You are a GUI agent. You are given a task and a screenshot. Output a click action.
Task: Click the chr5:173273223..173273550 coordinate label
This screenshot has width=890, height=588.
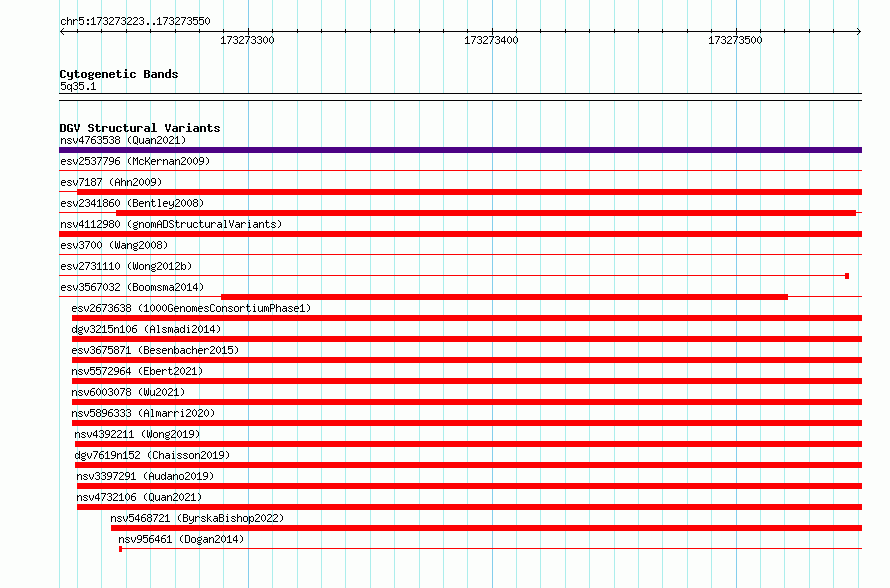point(135,21)
